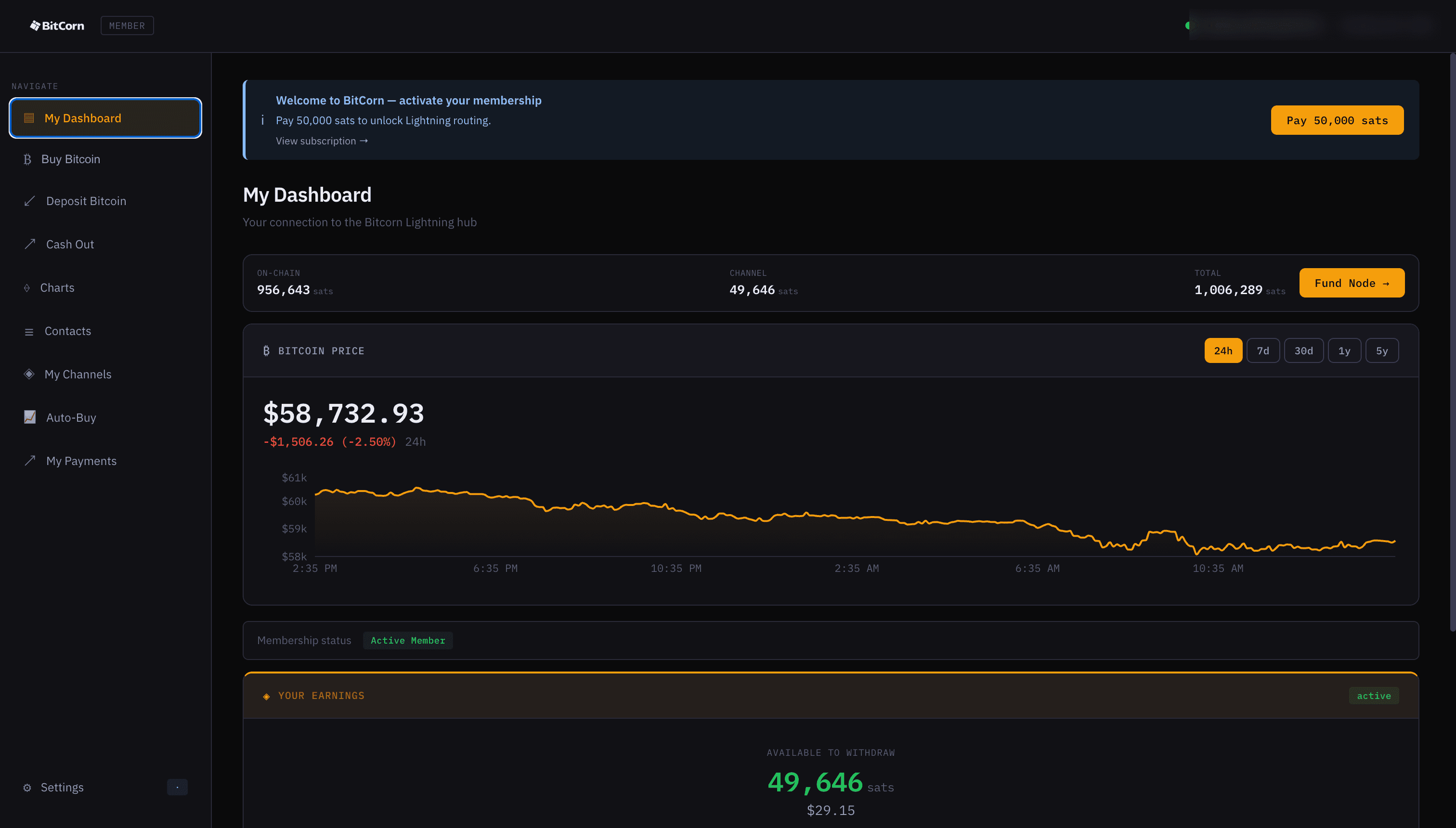Click the green connection status dot
The image size is (1456, 828).
coord(1187,26)
